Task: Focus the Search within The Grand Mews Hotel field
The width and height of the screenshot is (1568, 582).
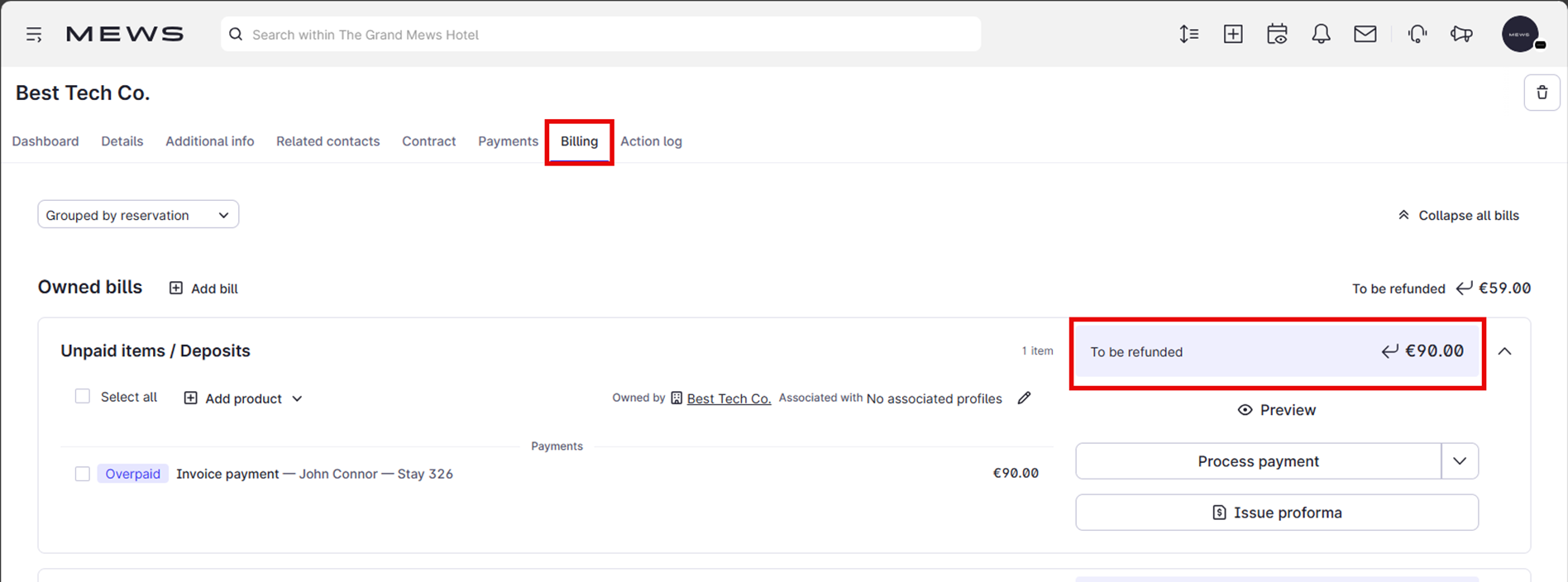Action: click(600, 35)
